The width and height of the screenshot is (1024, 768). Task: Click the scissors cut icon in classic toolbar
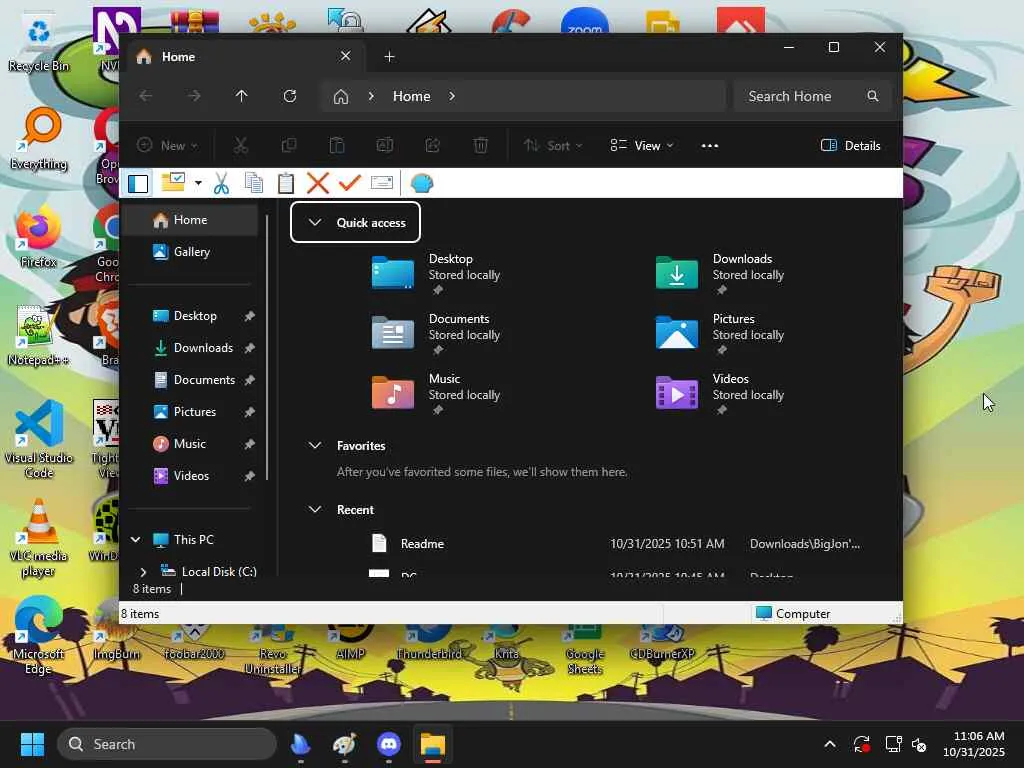(x=221, y=184)
